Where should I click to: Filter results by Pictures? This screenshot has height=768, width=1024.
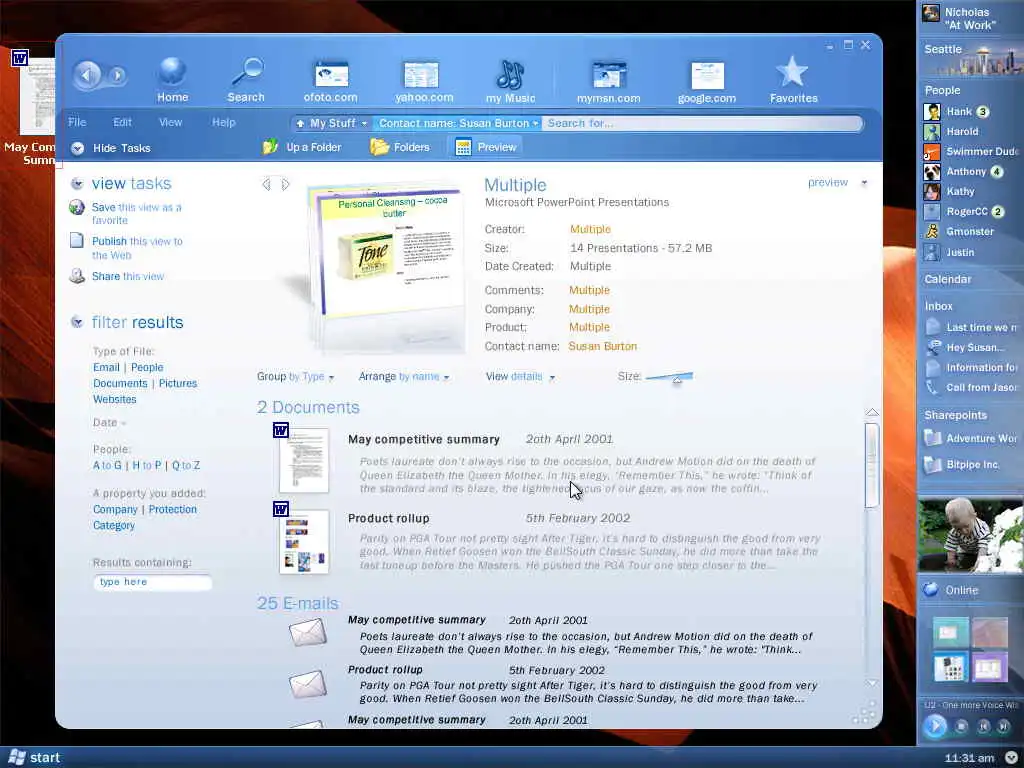pos(178,383)
